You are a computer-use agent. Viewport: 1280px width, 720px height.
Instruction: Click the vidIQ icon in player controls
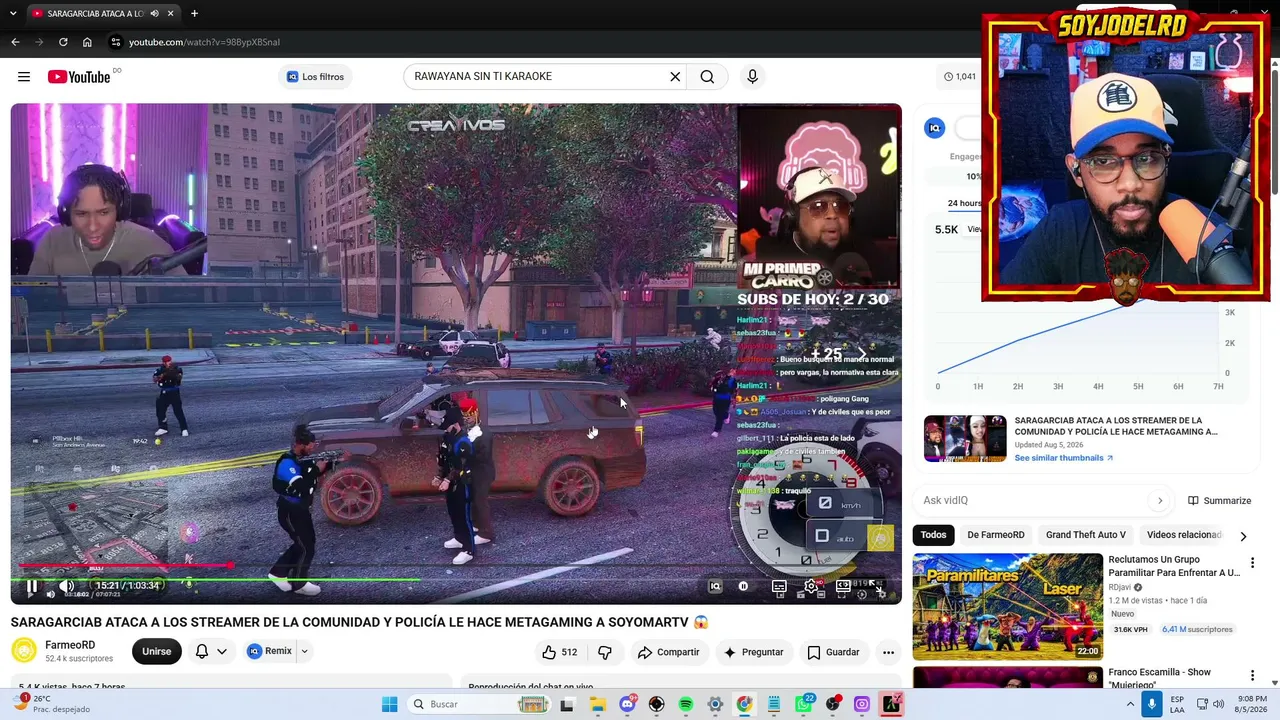click(715, 587)
